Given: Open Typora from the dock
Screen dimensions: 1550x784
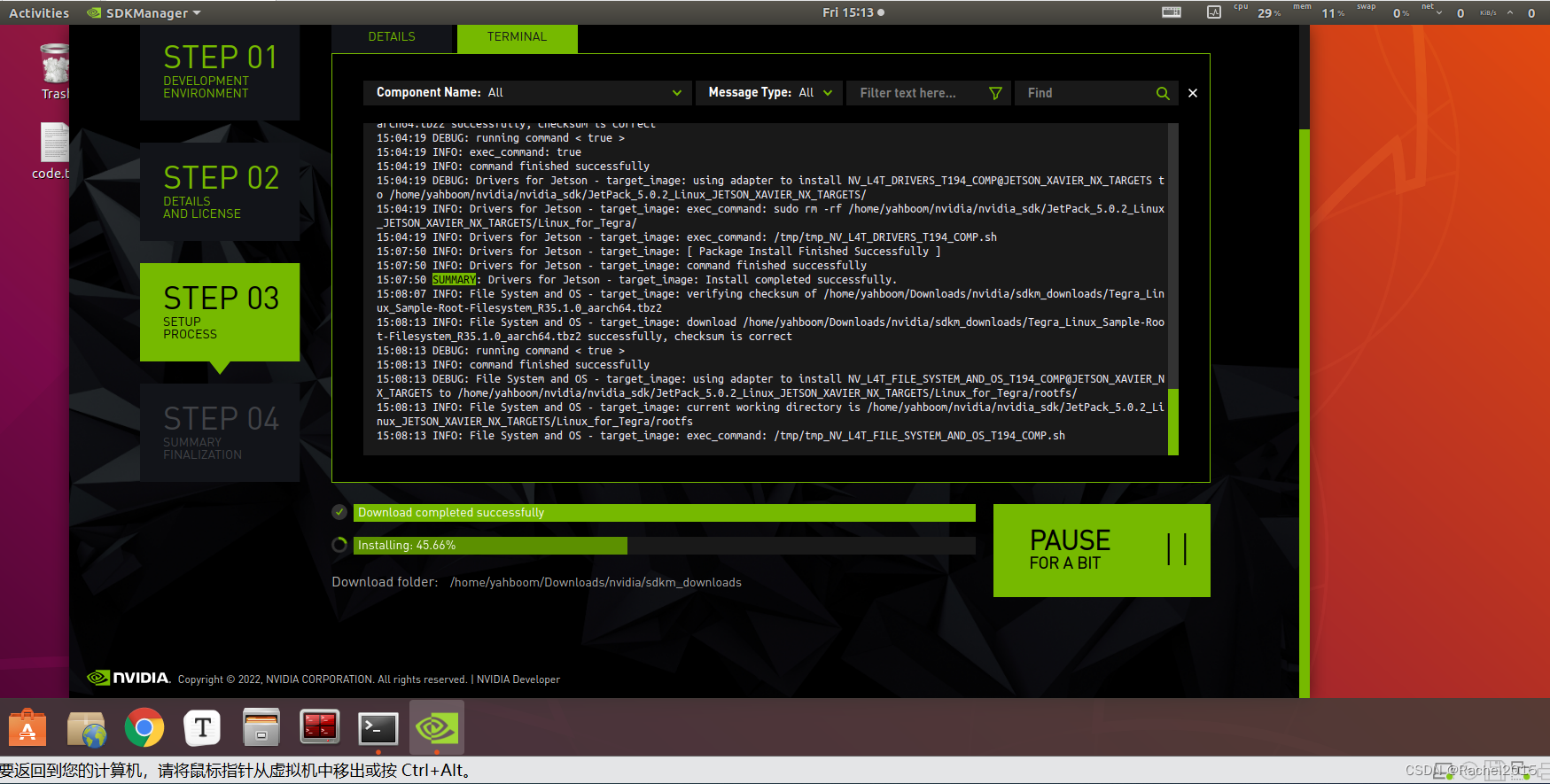Looking at the screenshot, I should click(x=202, y=728).
